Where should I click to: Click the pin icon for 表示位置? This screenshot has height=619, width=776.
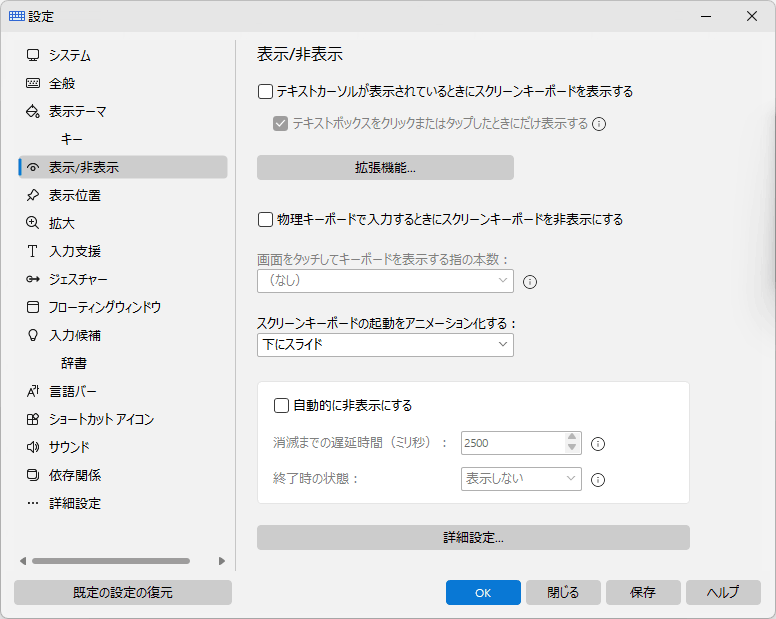point(33,195)
